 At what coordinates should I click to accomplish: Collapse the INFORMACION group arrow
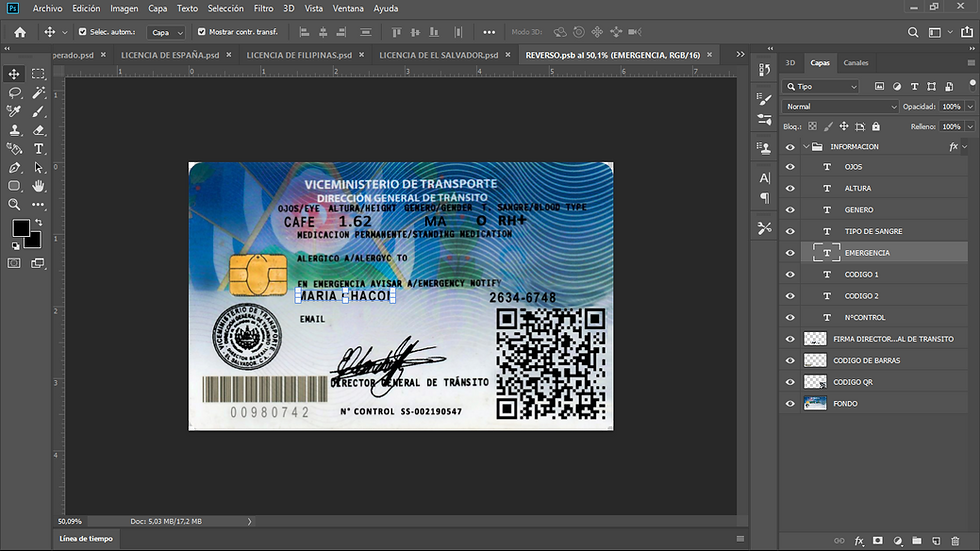click(806, 147)
